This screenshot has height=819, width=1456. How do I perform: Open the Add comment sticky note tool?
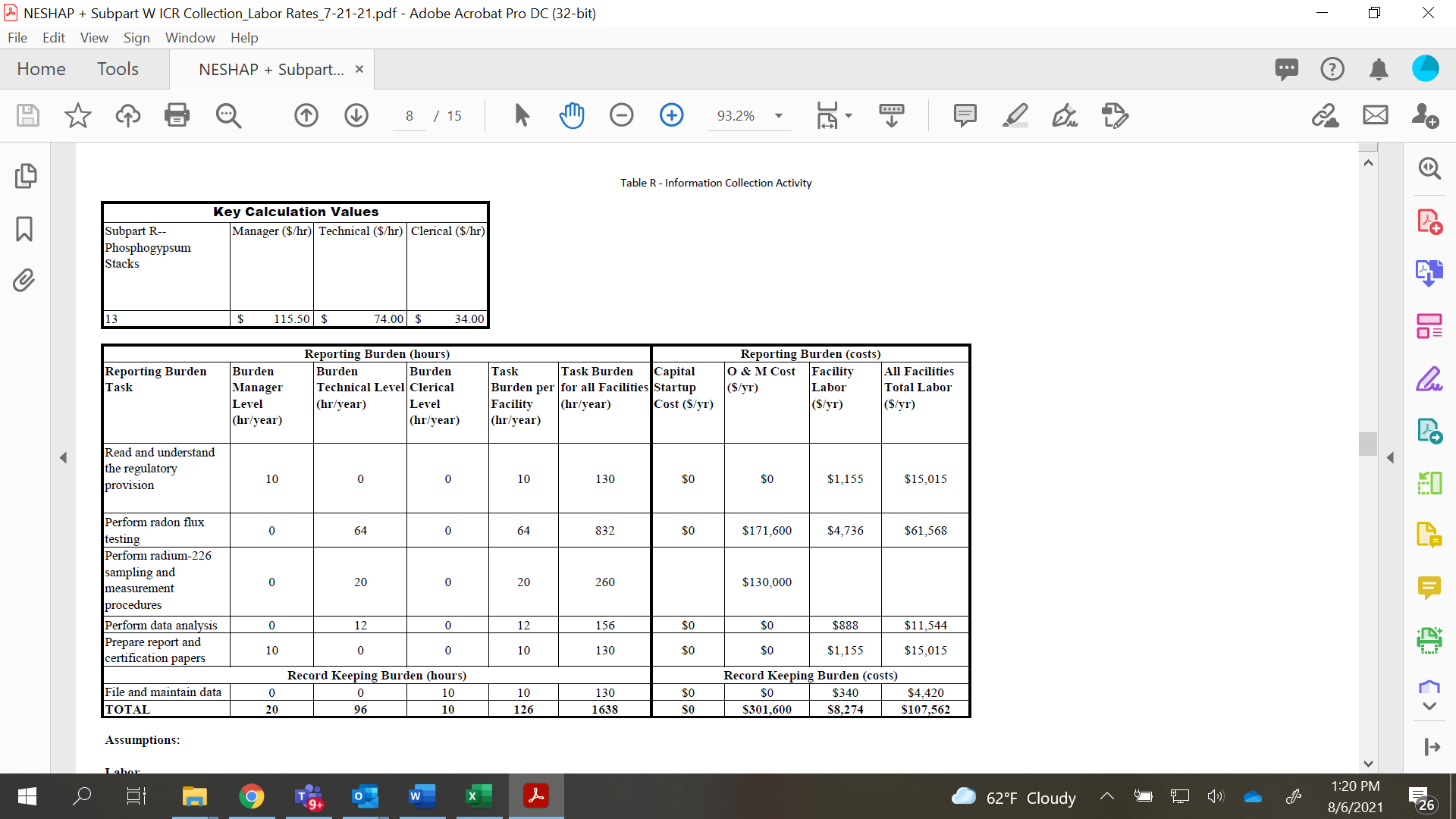coord(965,115)
